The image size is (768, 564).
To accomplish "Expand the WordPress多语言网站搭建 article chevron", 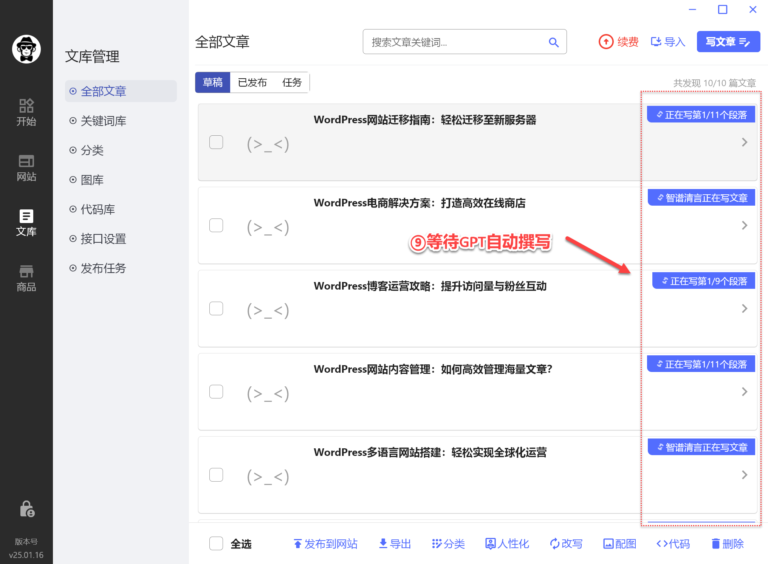I will [744, 475].
